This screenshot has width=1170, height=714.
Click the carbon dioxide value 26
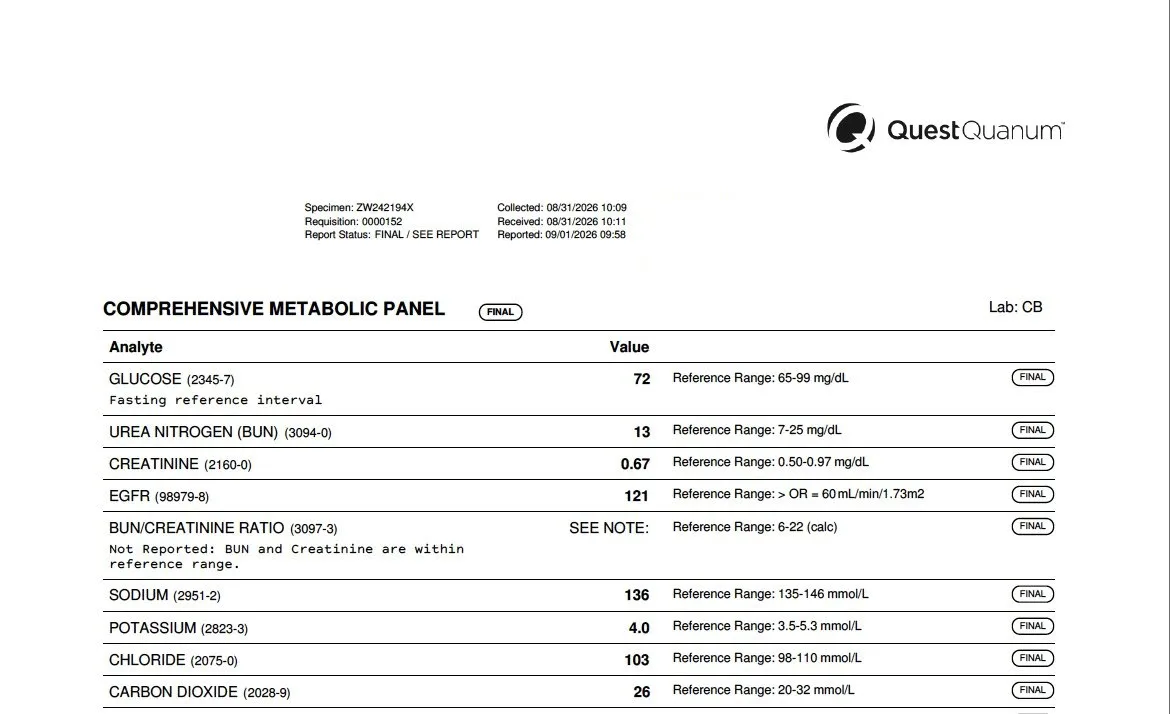coord(642,692)
